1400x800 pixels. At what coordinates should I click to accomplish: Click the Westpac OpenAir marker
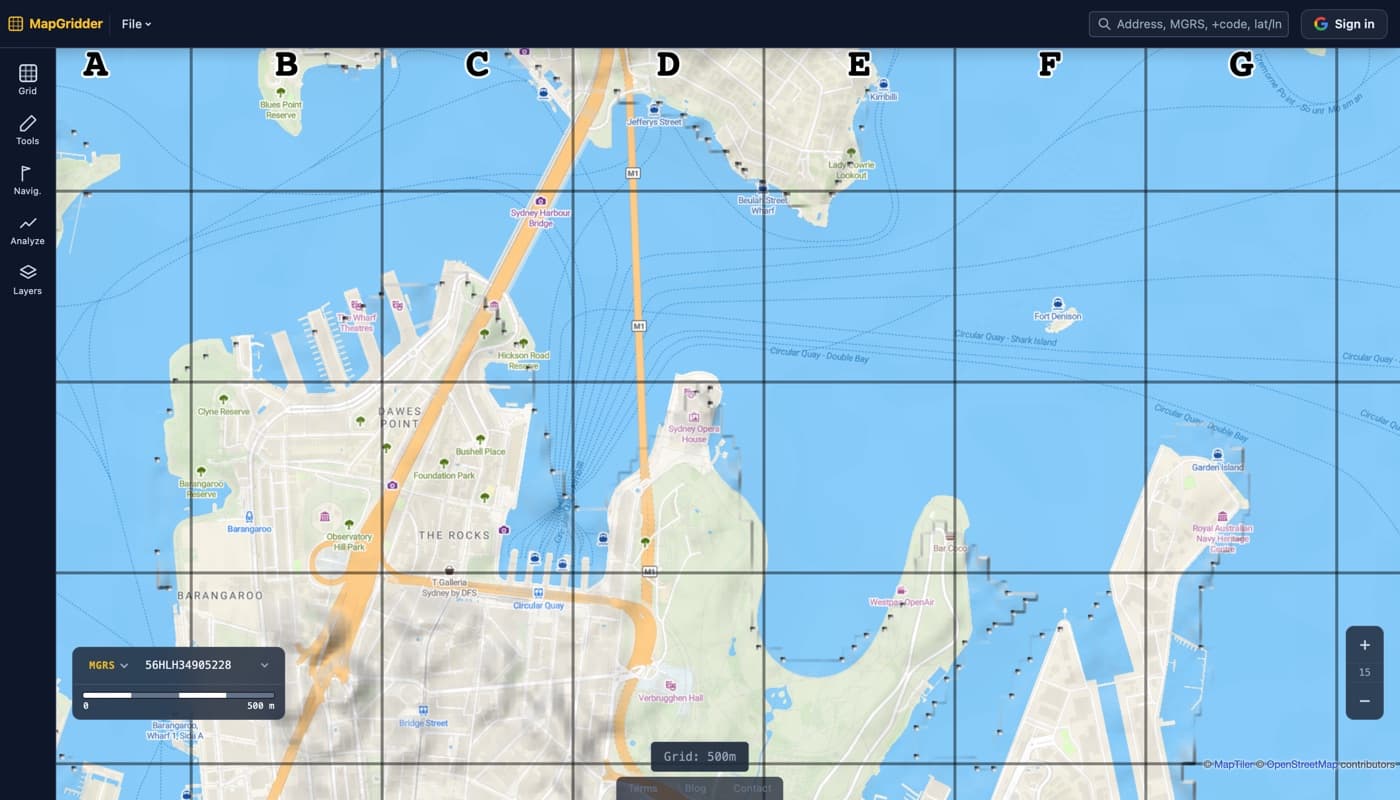click(x=900, y=591)
